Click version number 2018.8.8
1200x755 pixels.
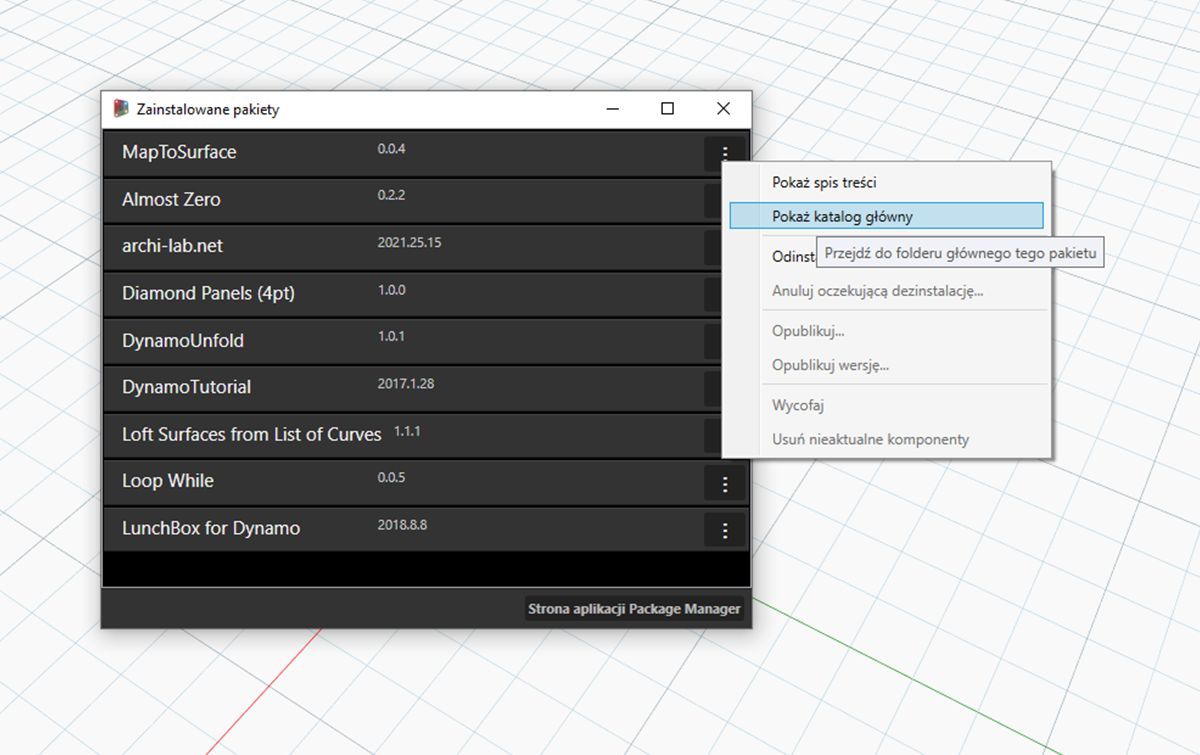click(402, 524)
